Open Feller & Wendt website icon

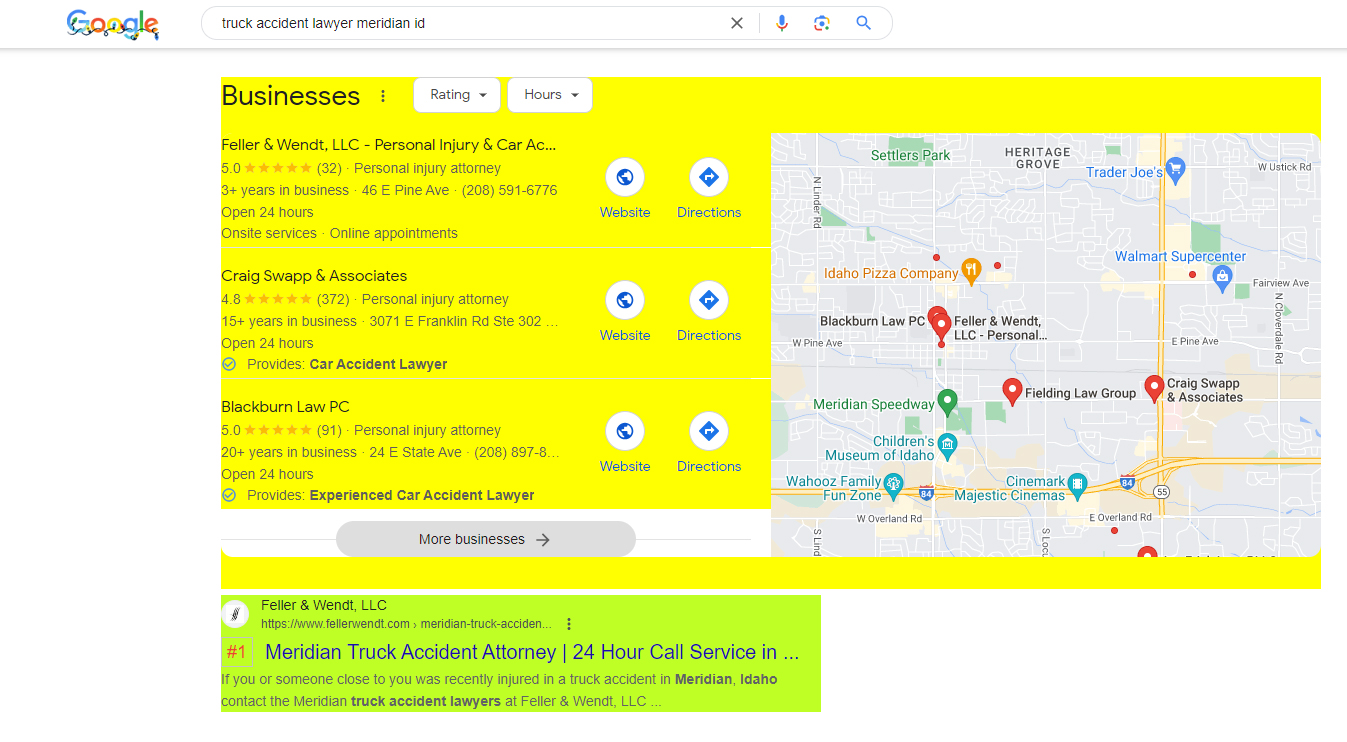click(625, 178)
